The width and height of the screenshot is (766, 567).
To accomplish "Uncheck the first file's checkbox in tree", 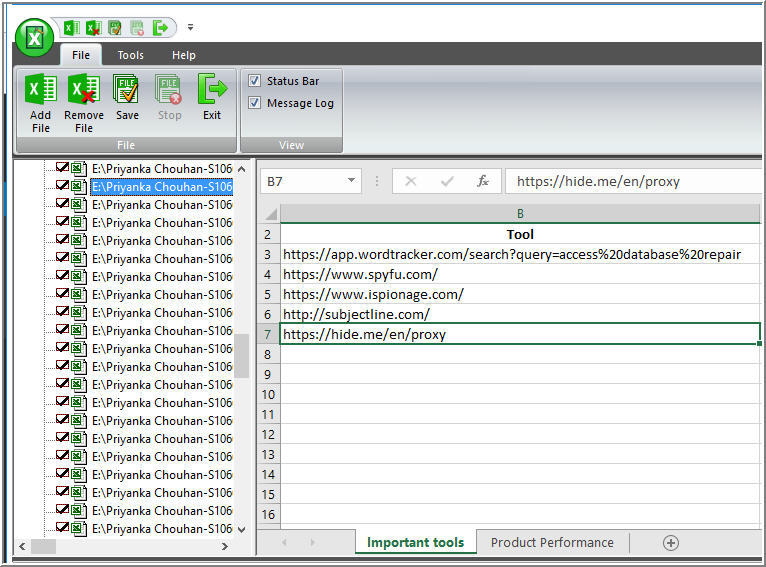I will coord(62,168).
